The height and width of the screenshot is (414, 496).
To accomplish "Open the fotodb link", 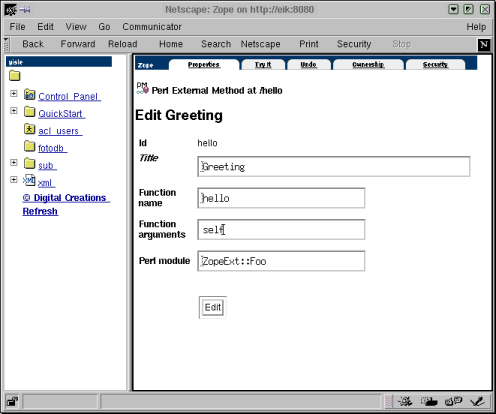I will (53, 148).
